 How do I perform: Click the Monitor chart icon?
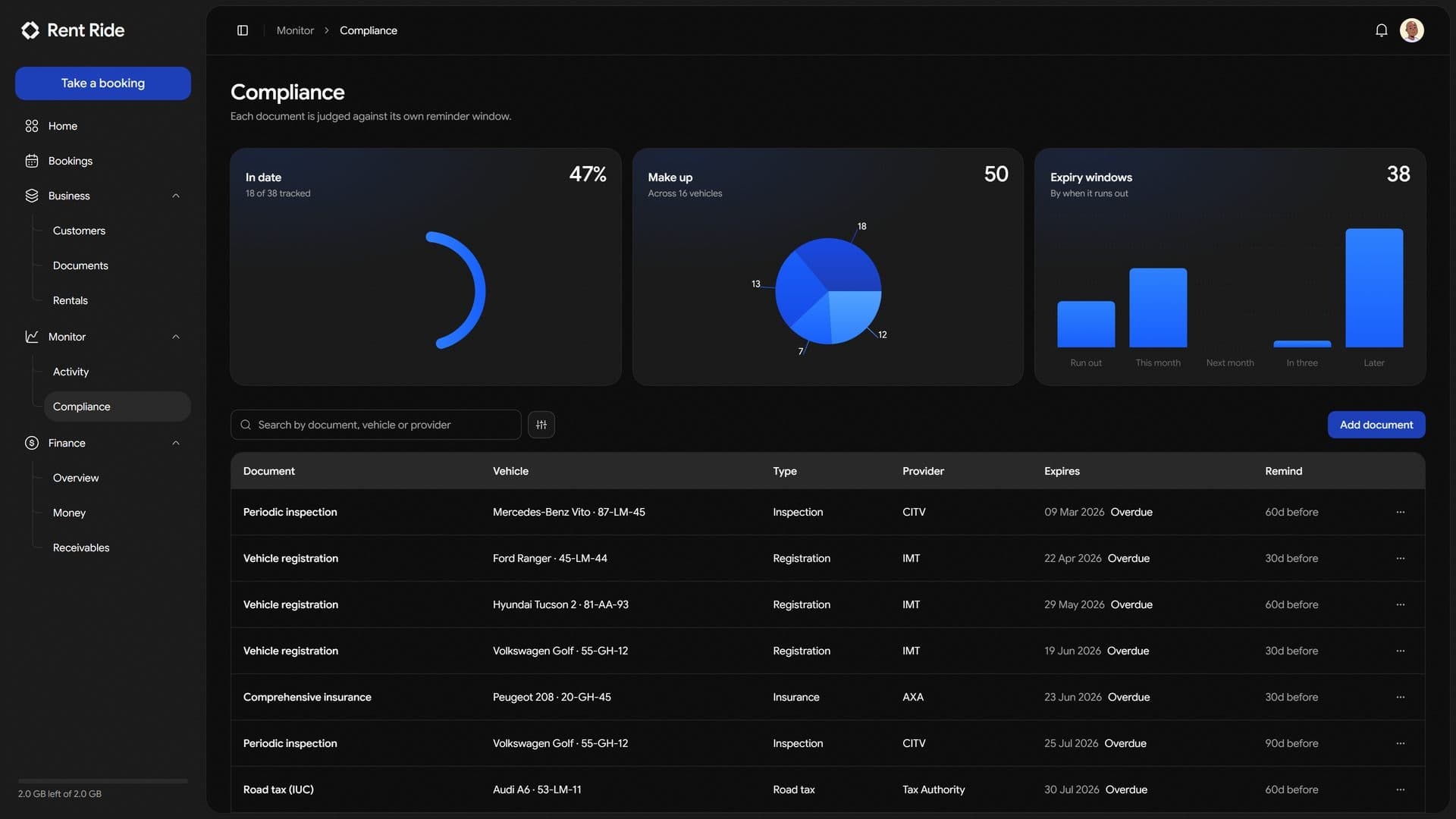point(32,337)
